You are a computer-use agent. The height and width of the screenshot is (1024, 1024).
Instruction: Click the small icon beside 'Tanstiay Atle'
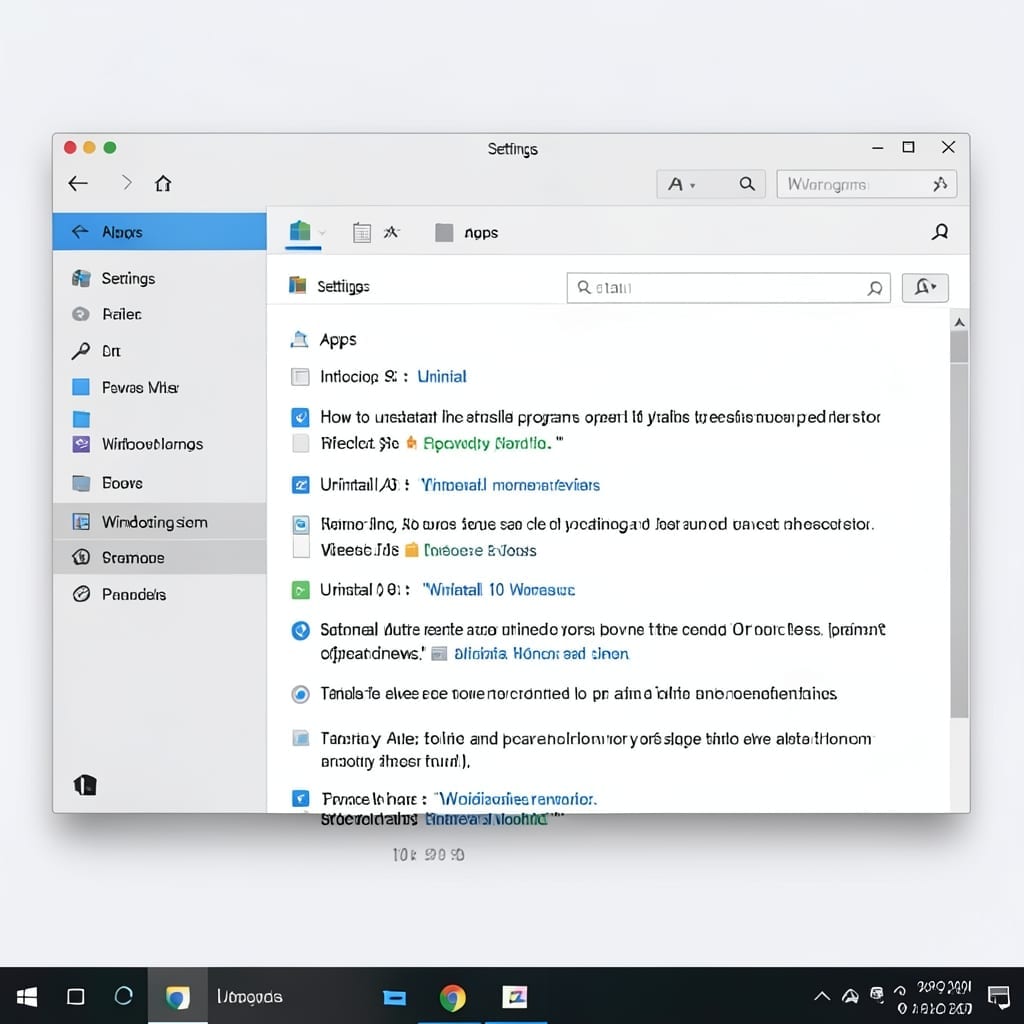(300, 739)
